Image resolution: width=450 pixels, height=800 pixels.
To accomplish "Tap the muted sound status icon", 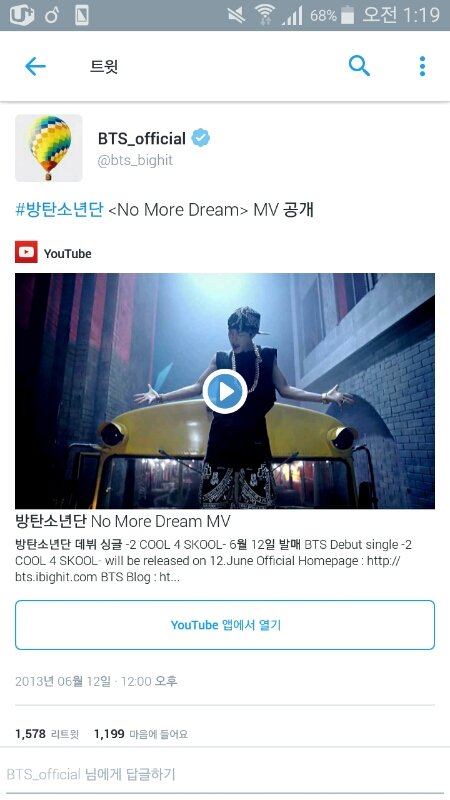I will [236, 15].
